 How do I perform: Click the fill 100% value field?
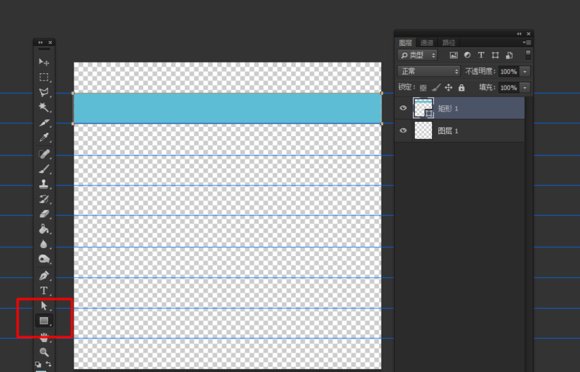[509, 88]
